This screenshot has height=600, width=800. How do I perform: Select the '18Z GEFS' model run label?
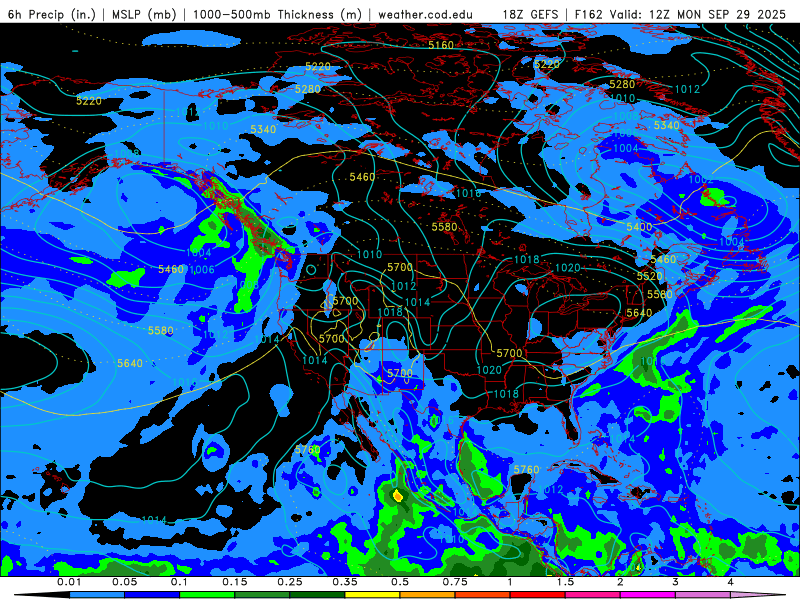(x=530, y=14)
